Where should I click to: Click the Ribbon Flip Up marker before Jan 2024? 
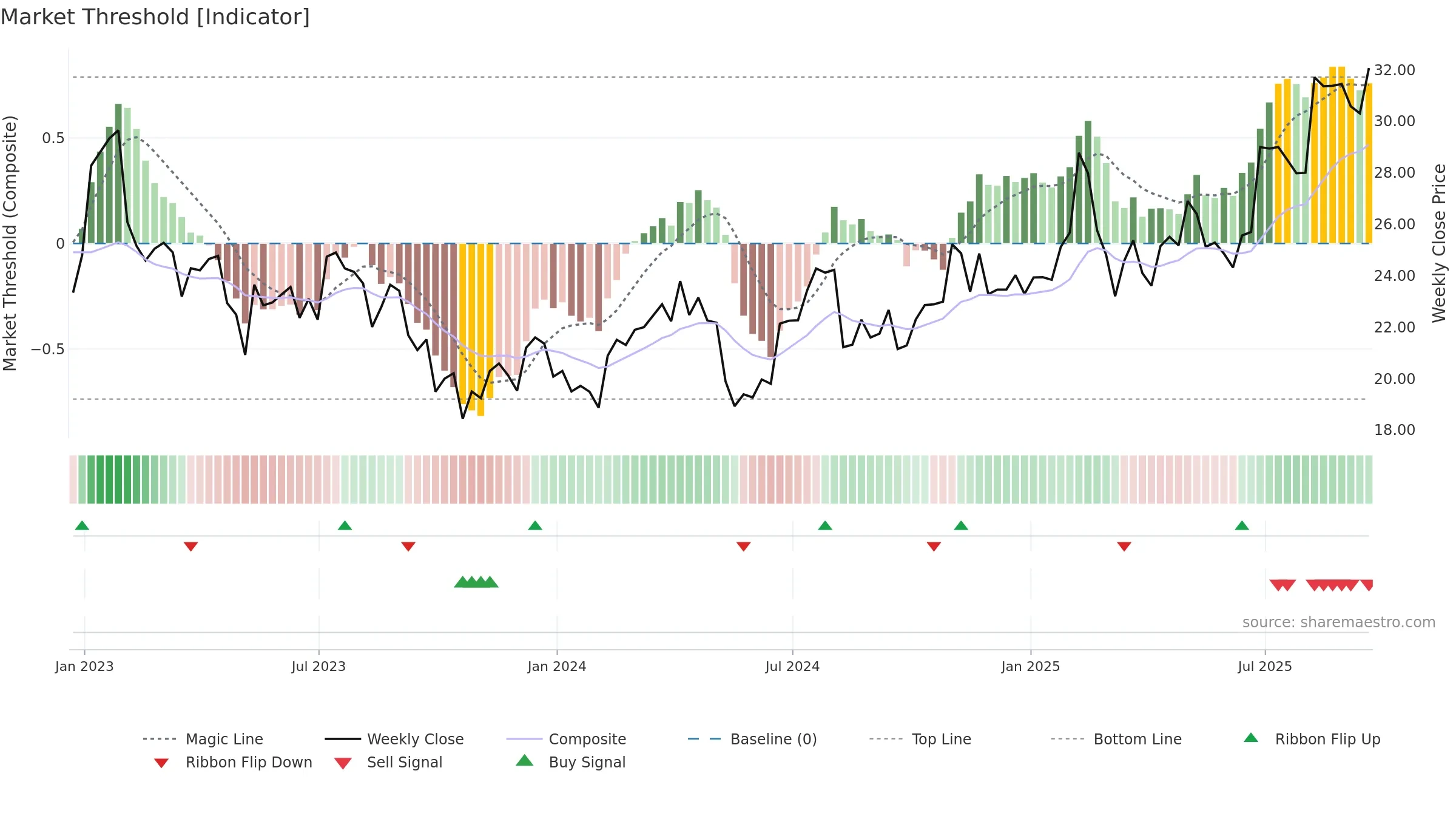click(x=535, y=525)
